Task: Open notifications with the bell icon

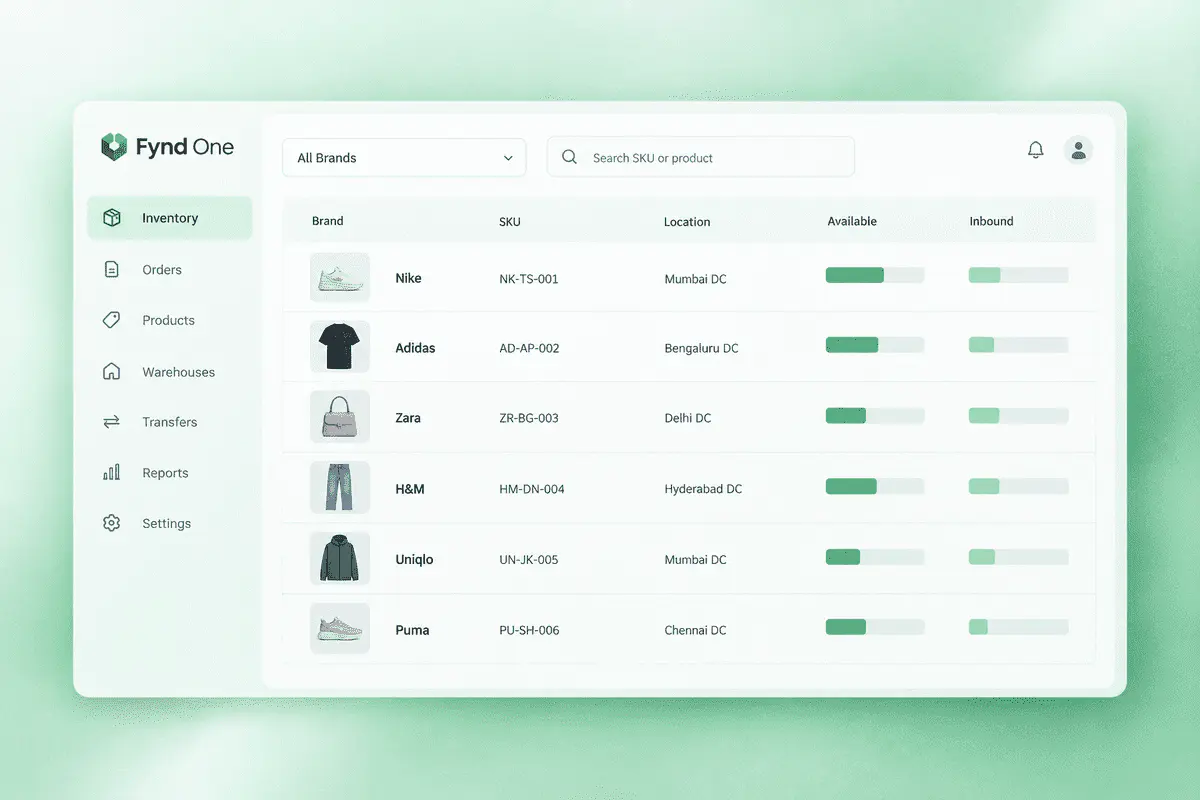Action: (x=1036, y=150)
